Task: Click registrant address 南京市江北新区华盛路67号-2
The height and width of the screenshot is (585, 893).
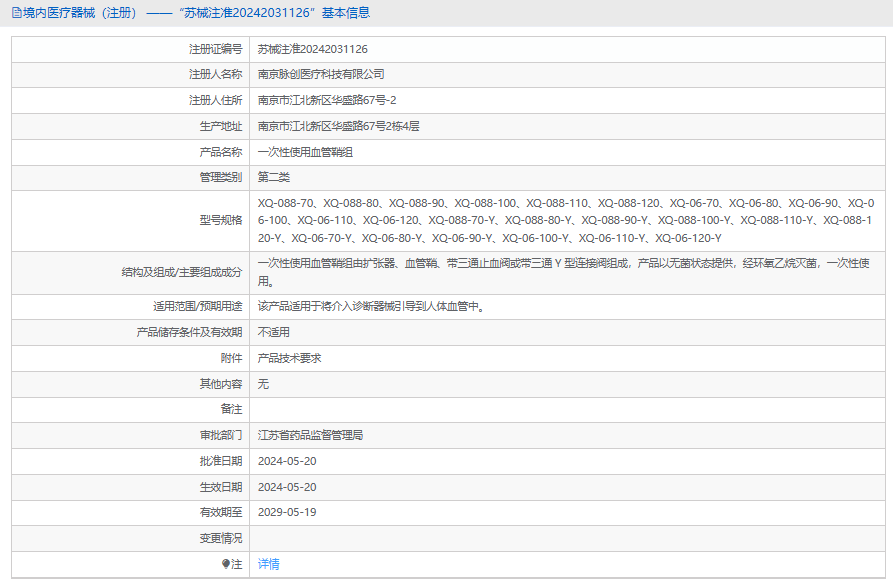Action: (x=327, y=100)
